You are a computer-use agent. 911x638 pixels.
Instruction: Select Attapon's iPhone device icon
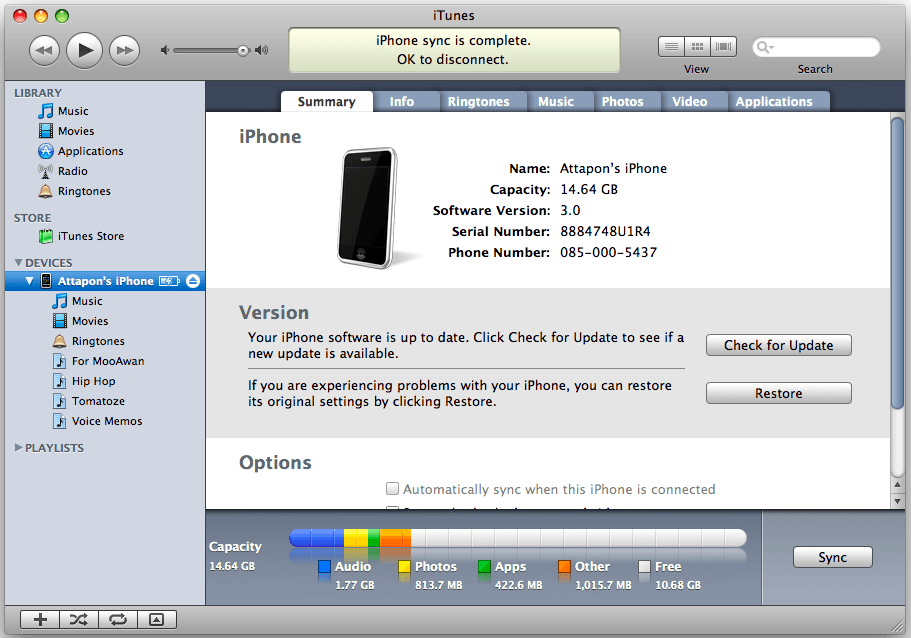pos(46,281)
